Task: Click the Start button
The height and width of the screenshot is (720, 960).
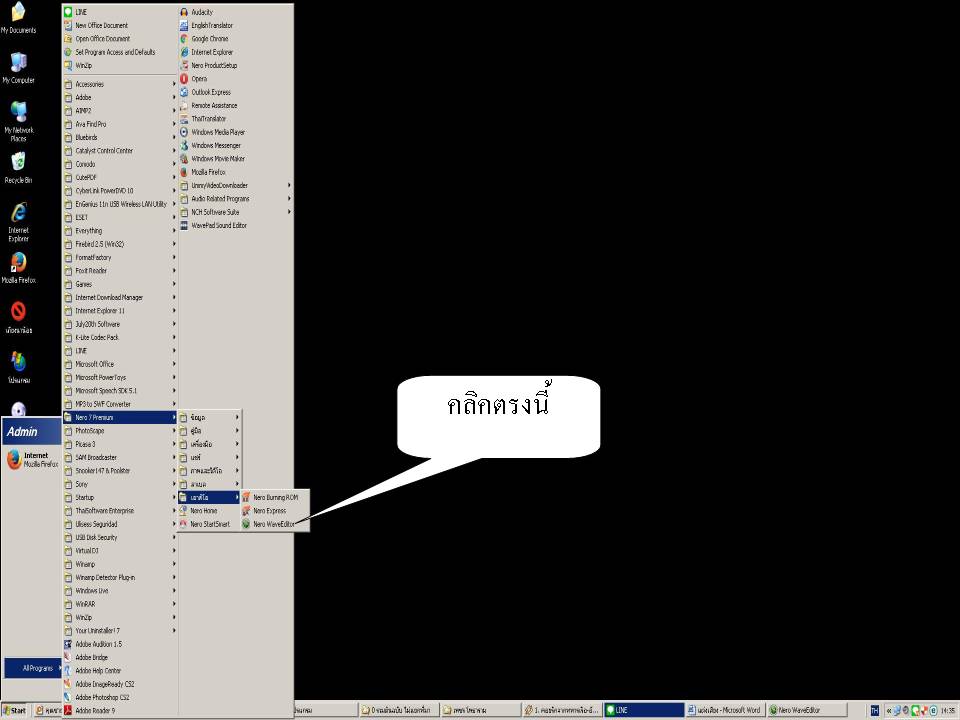Action: (x=15, y=711)
